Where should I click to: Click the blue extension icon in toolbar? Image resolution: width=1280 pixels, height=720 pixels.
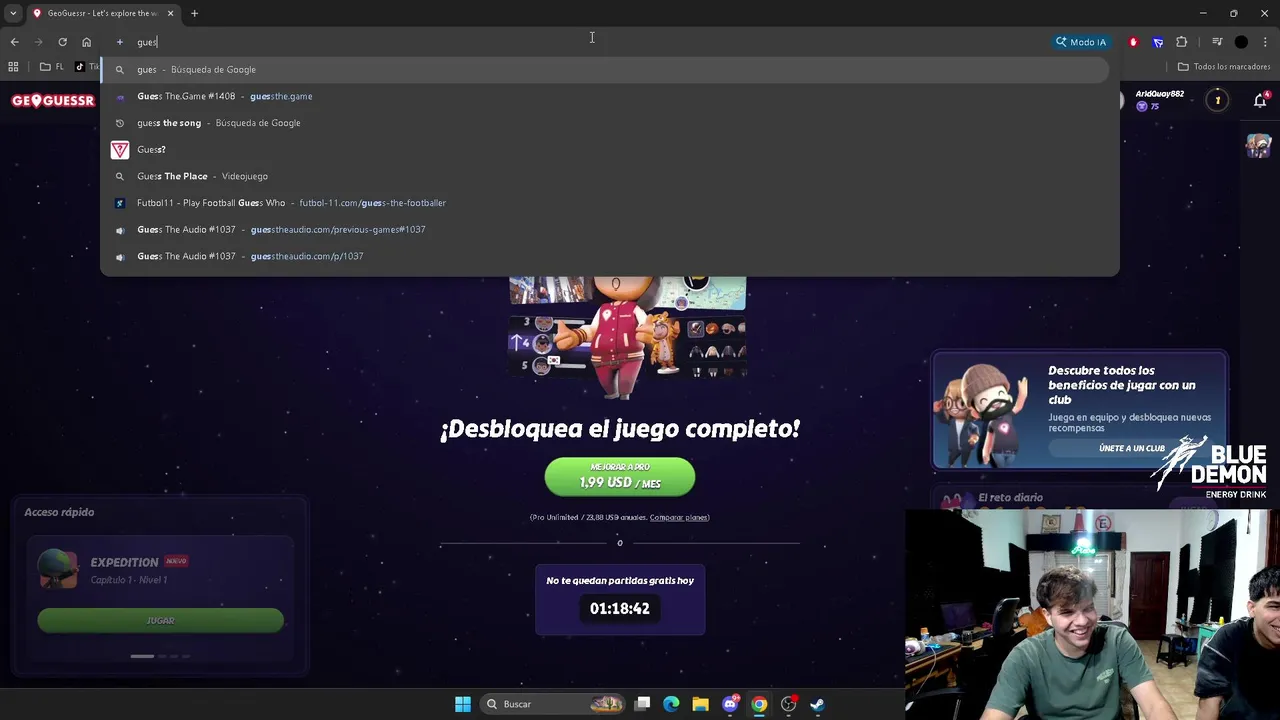coord(1158,42)
